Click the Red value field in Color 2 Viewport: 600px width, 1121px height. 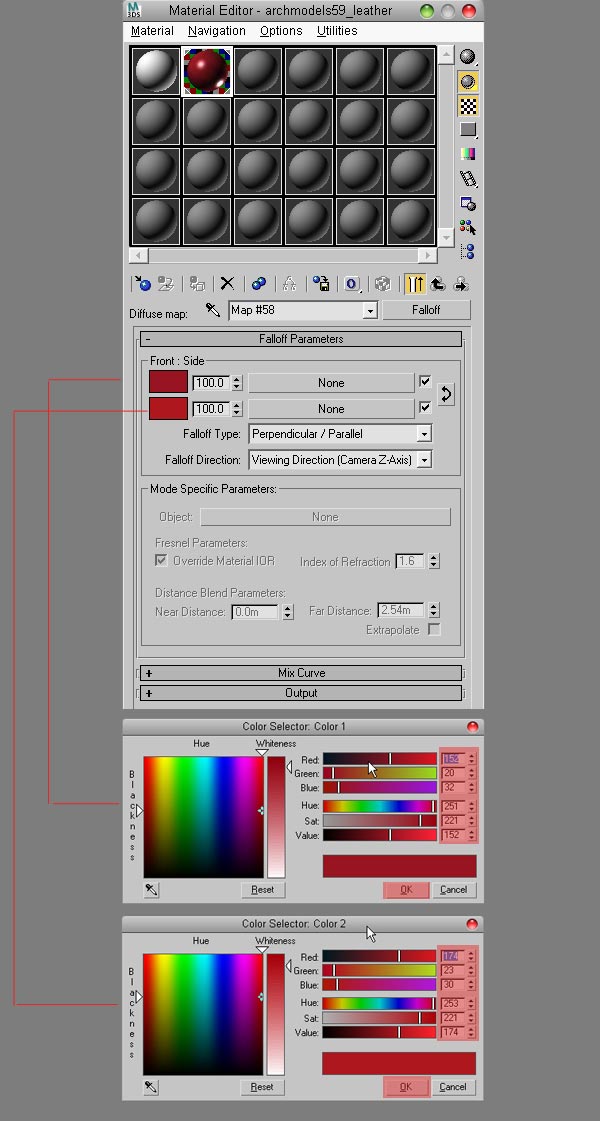(452, 956)
